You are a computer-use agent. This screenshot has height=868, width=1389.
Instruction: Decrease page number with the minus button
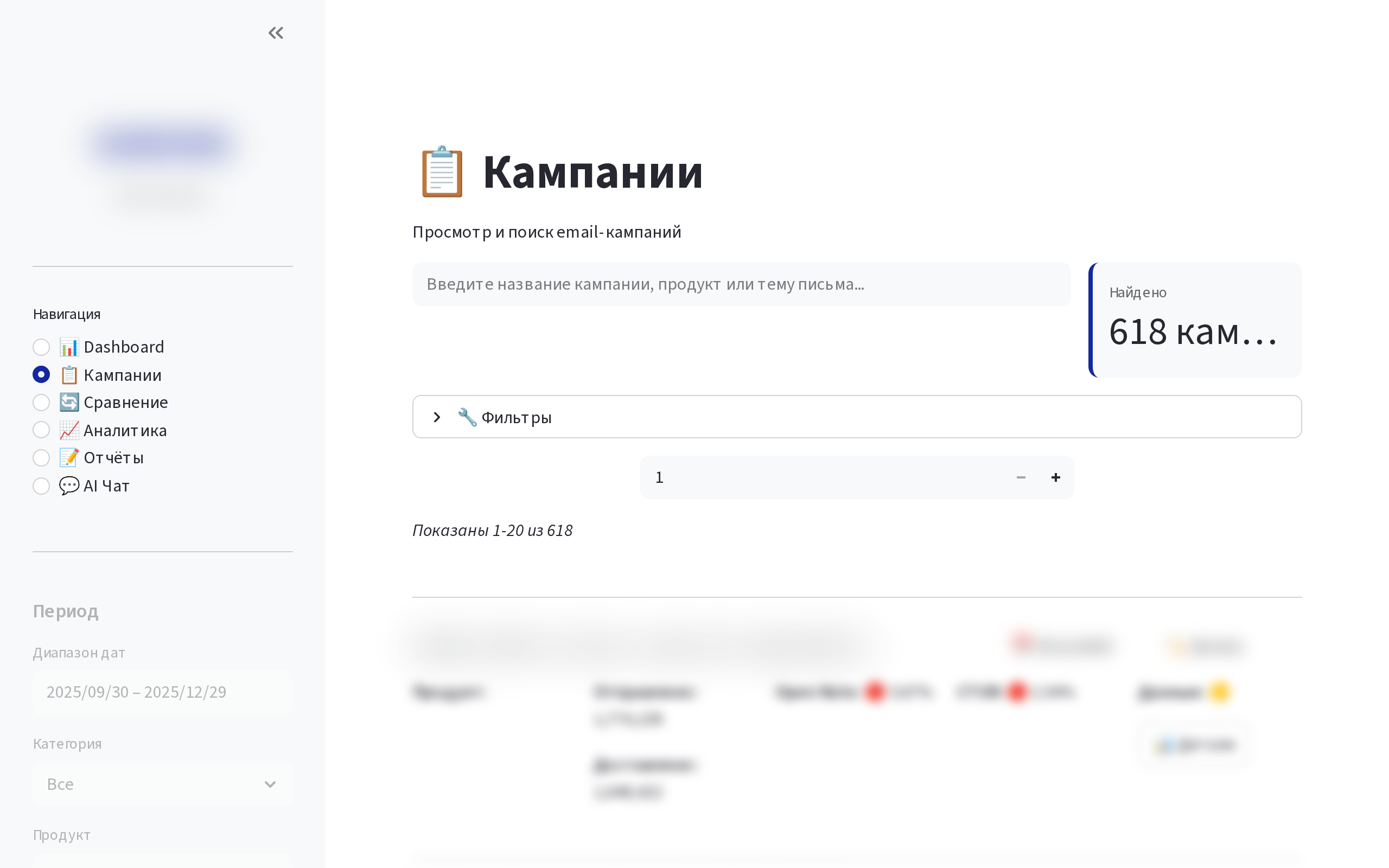point(1021,477)
